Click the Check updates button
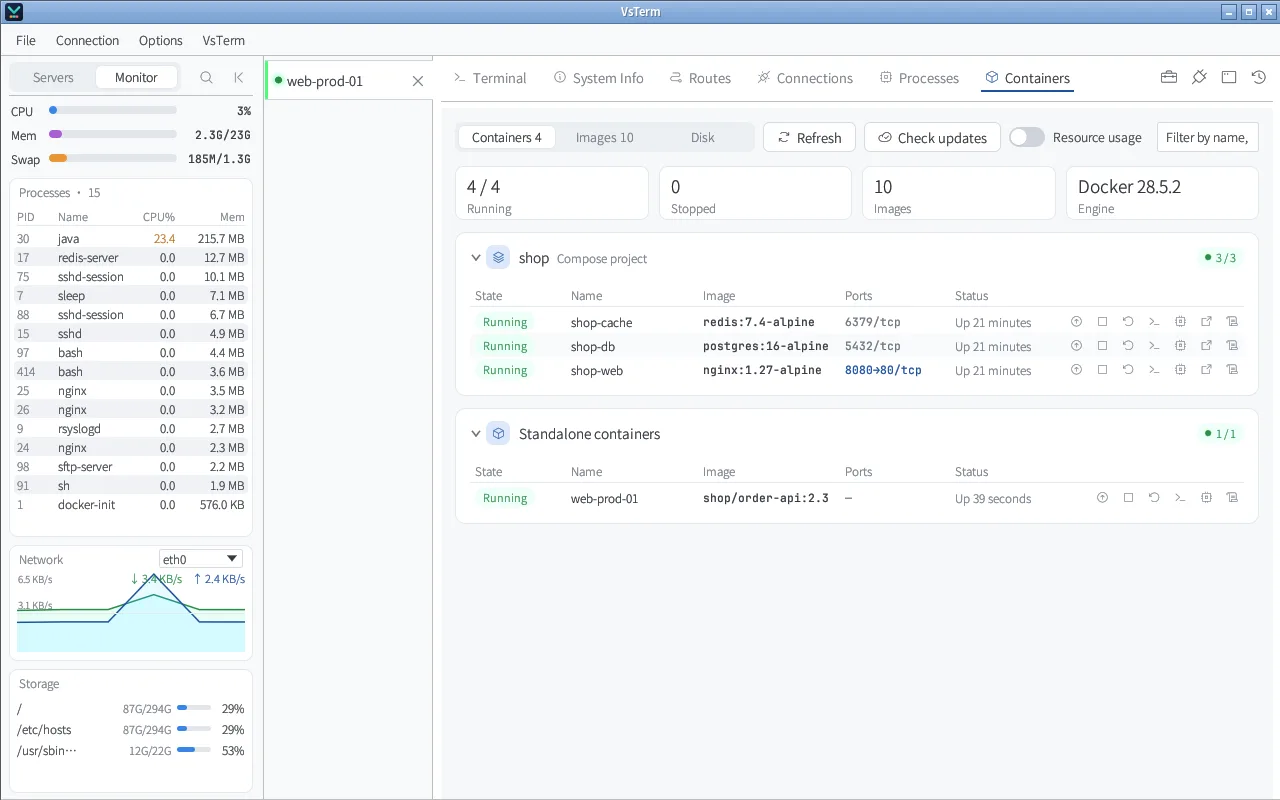The width and height of the screenshot is (1280, 800). (932, 137)
